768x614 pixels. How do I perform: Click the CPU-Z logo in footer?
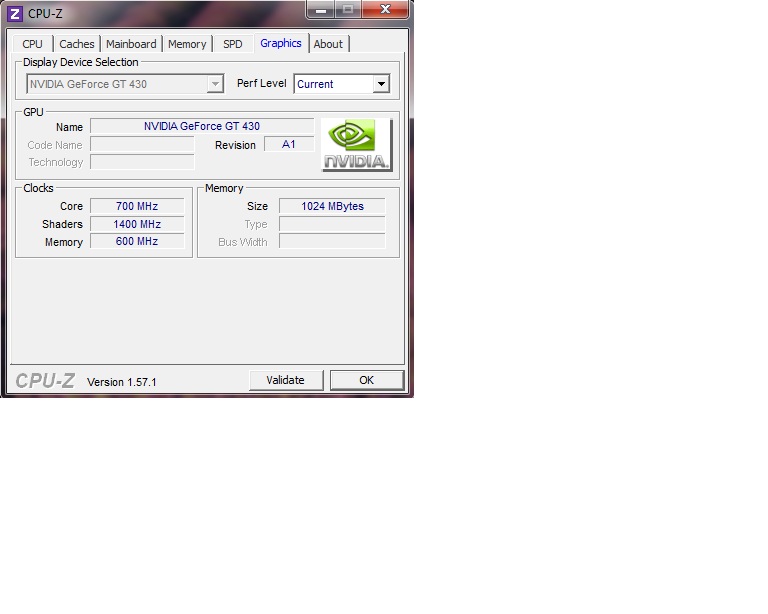45,380
